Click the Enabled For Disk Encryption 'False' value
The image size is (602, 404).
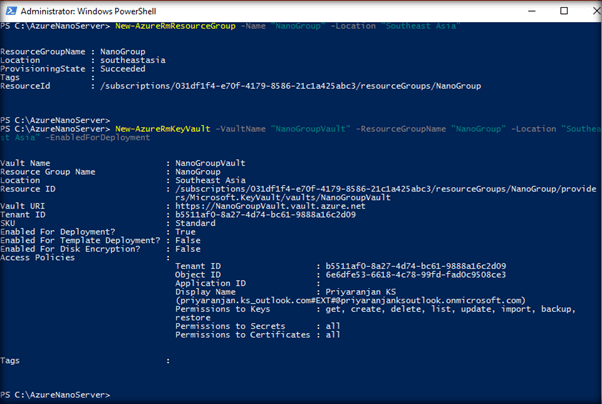[186, 247]
